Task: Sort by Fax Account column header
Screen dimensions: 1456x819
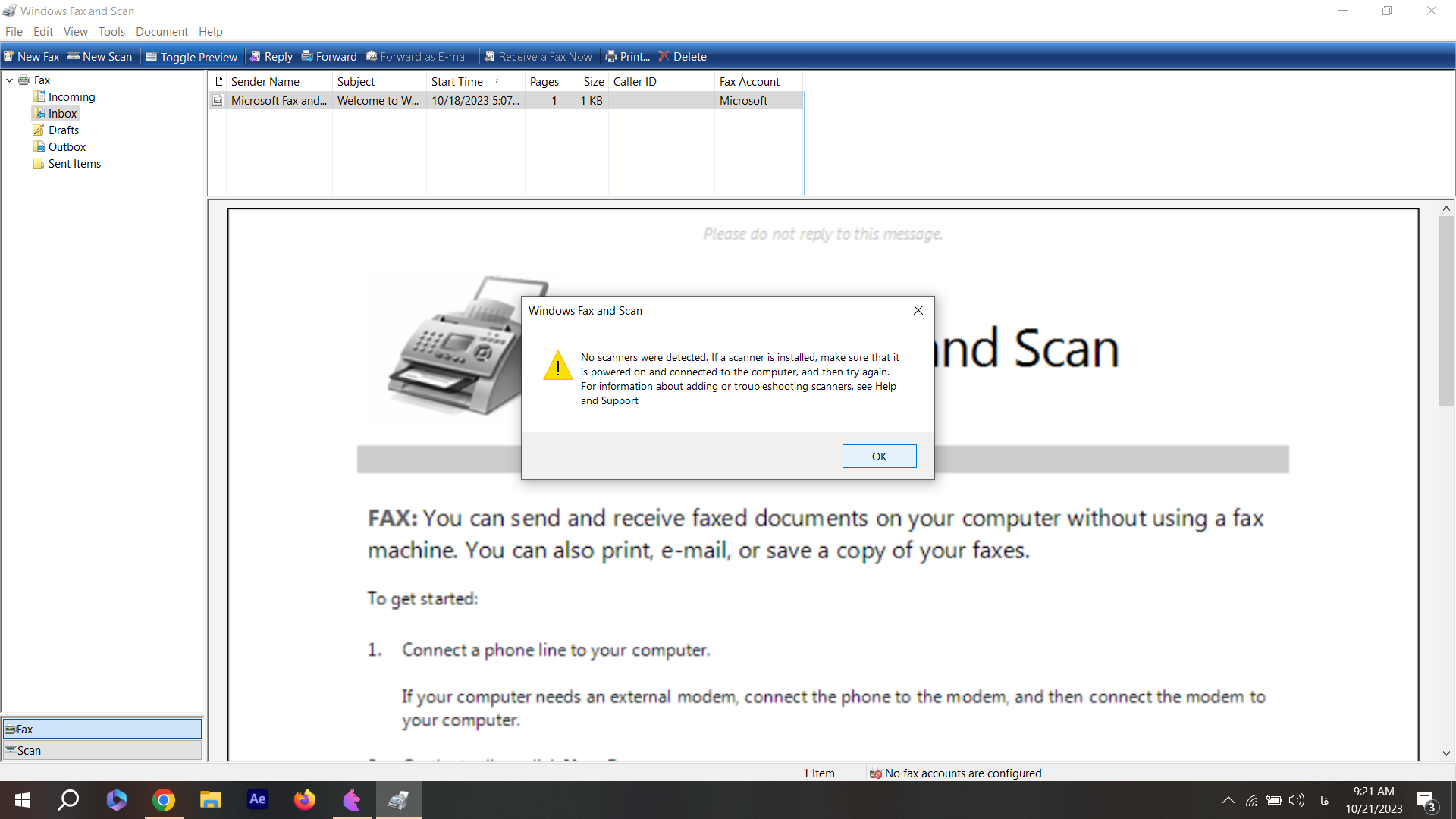Action: click(758, 81)
